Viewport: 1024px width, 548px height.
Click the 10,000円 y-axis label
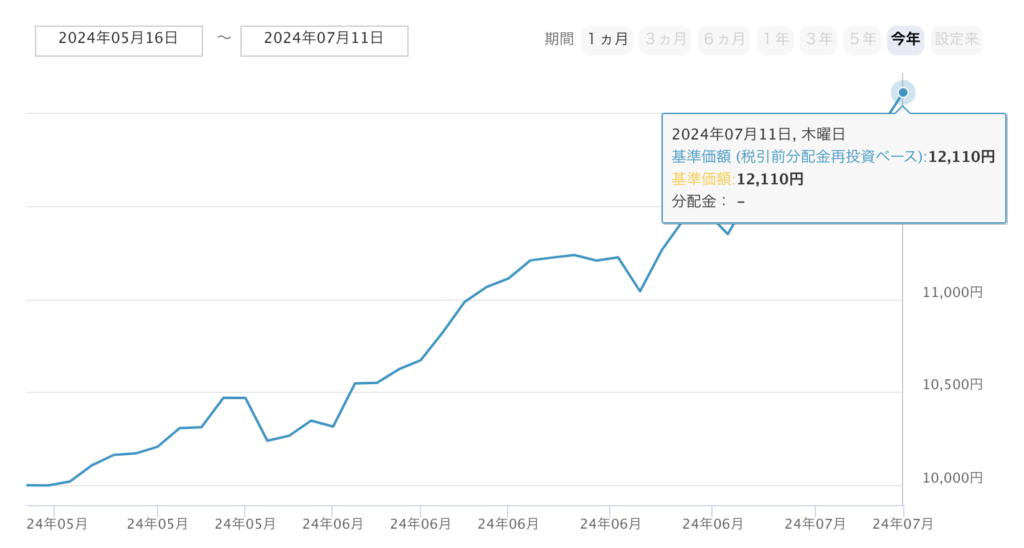pos(949,478)
